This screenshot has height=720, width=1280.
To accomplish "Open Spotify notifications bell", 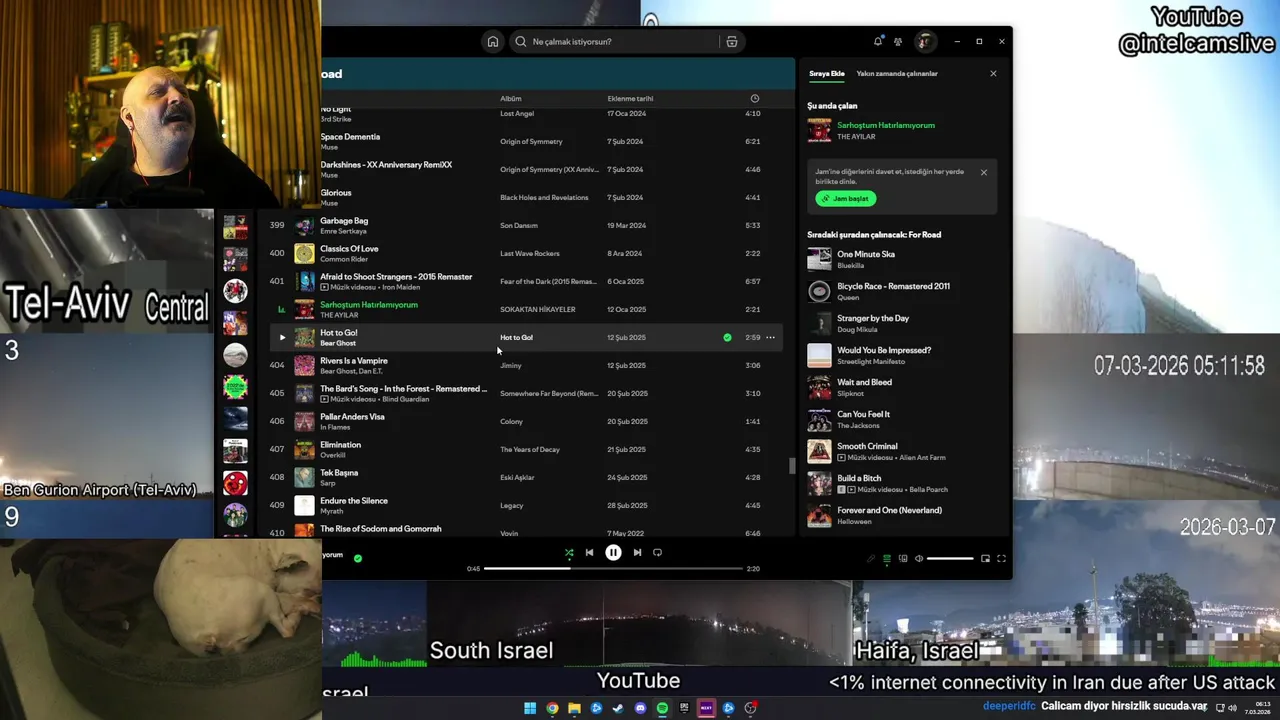I will pyautogui.click(x=878, y=41).
